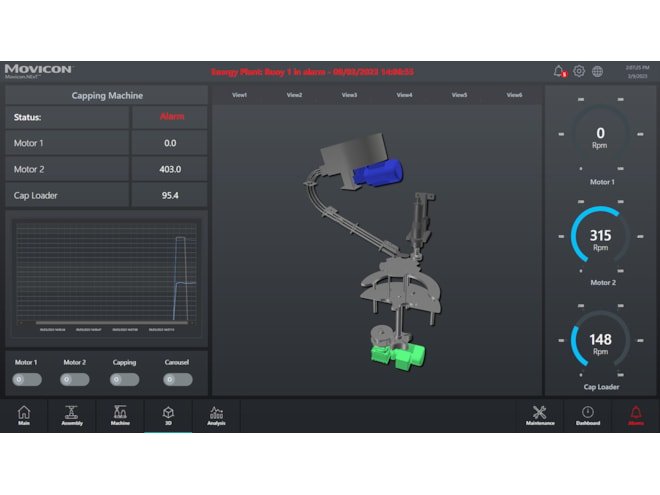660x495 pixels.
Task: Open the Main home screen
Action: click(24, 415)
